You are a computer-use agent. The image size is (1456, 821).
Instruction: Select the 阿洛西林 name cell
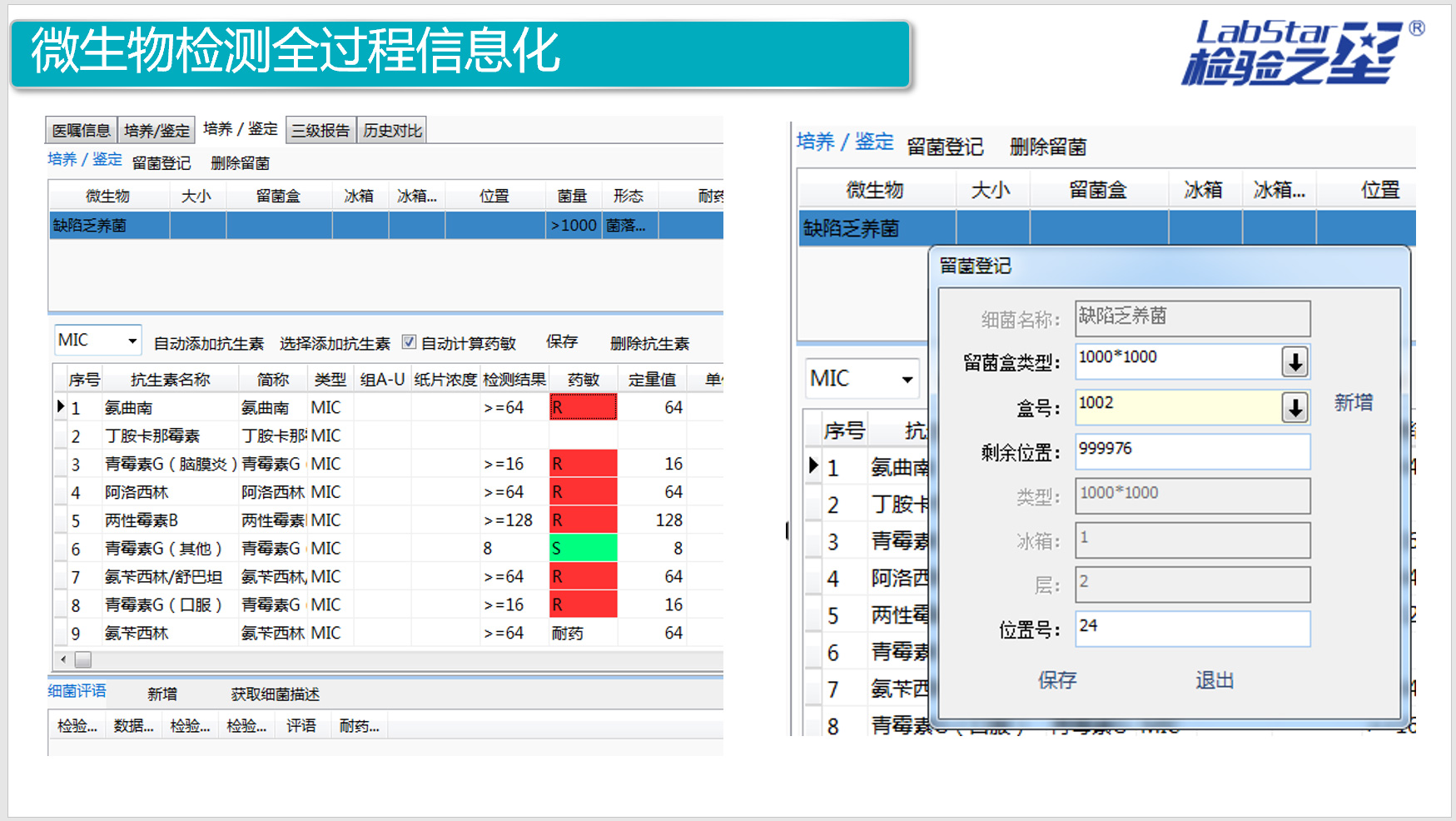(x=171, y=492)
